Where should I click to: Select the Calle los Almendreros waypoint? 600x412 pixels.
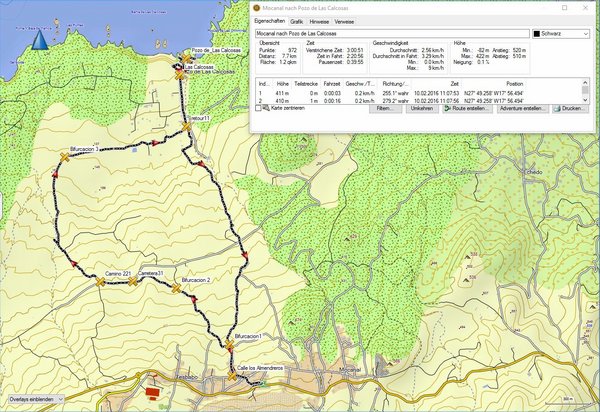tap(231, 377)
